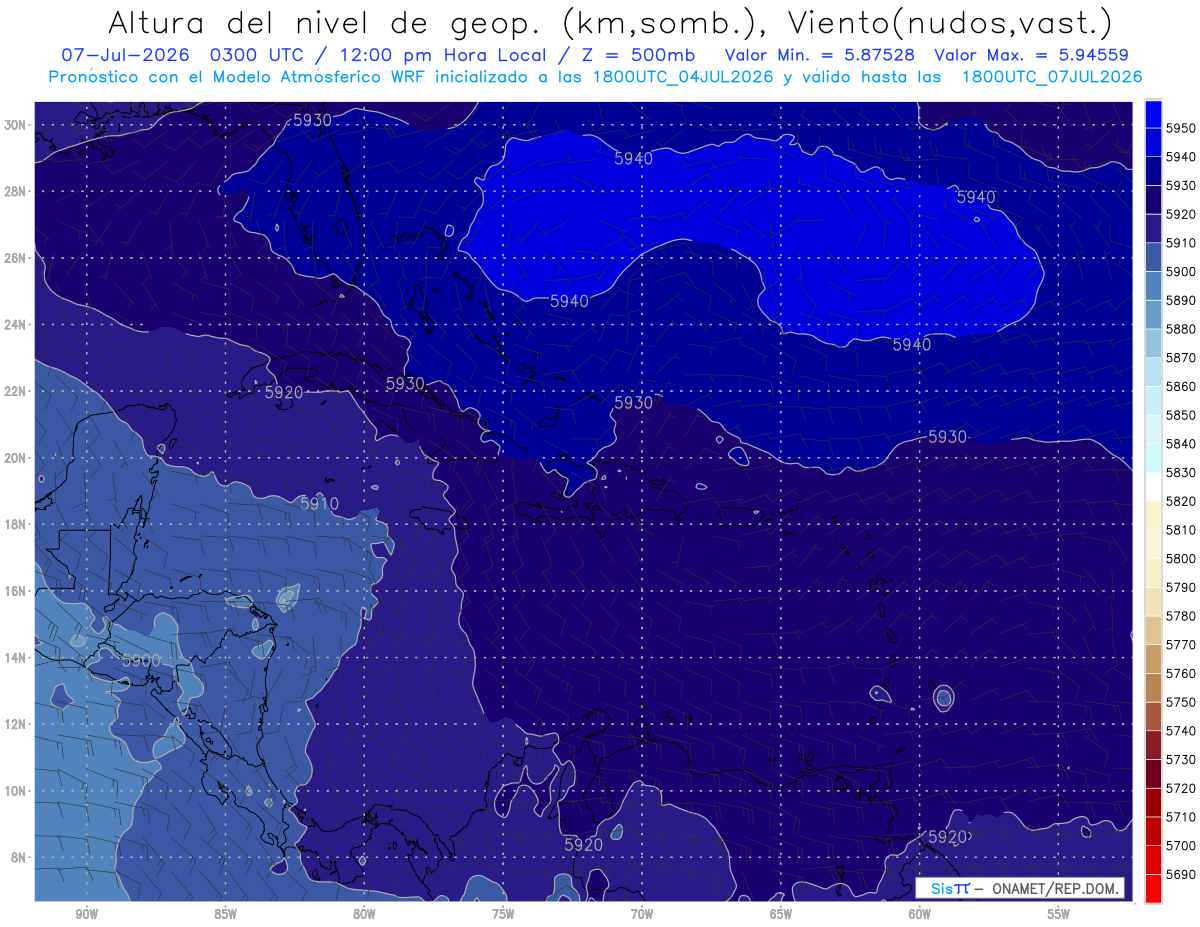Click the 85W longitude axis label
This screenshot has height=927, width=1200.
click(x=225, y=914)
